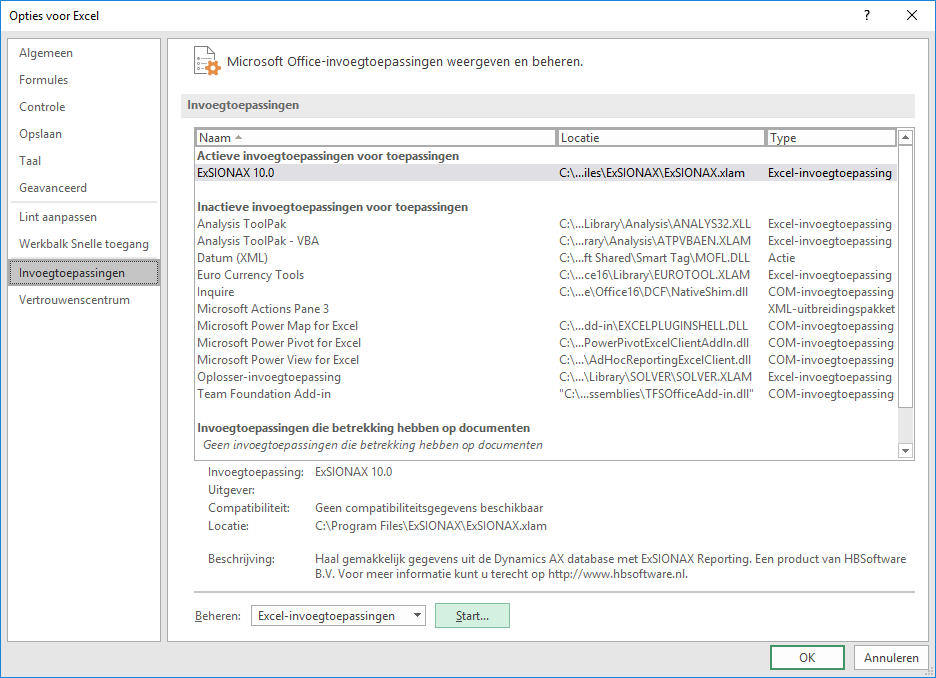Select Microsoft Power Map for Excel
The height and width of the screenshot is (678, 936).
[546, 326]
